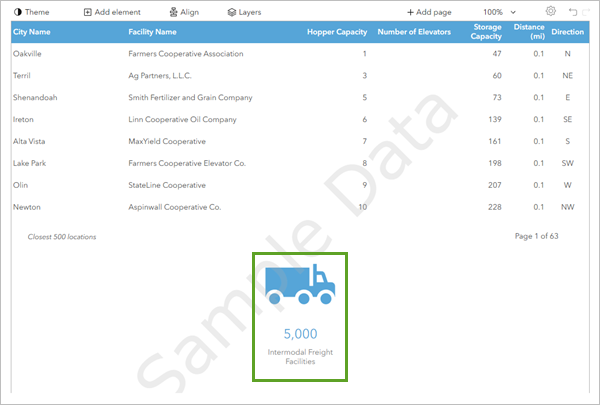
Task: Click the Facility Name column header
Action: (x=152, y=32)
